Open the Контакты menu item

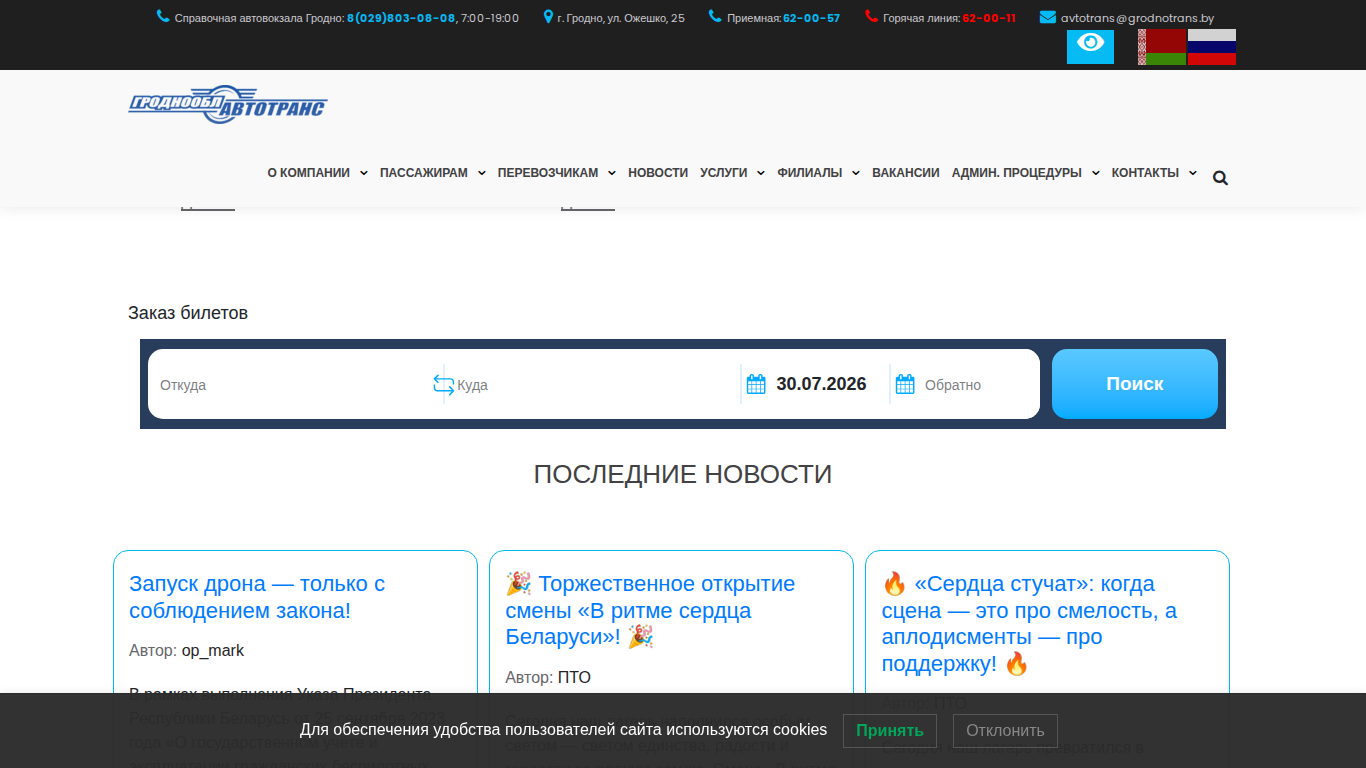pos(1145,173)
